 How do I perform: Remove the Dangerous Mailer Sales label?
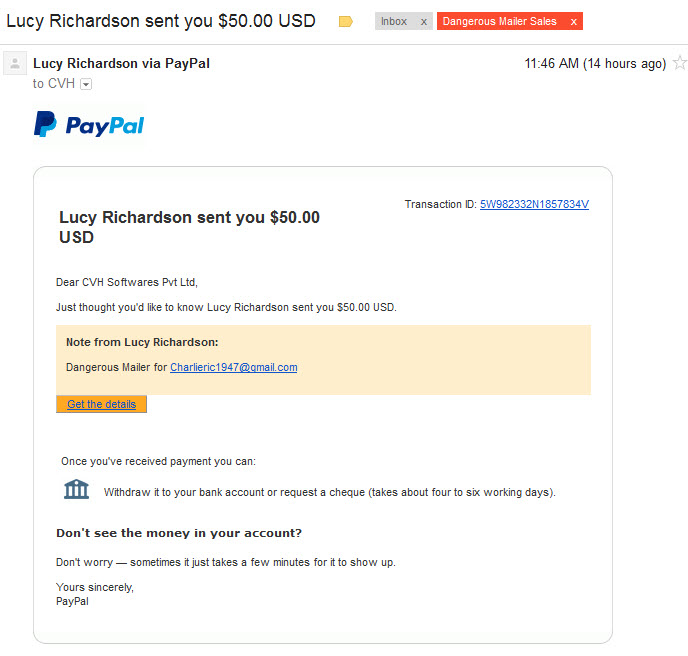573,22
